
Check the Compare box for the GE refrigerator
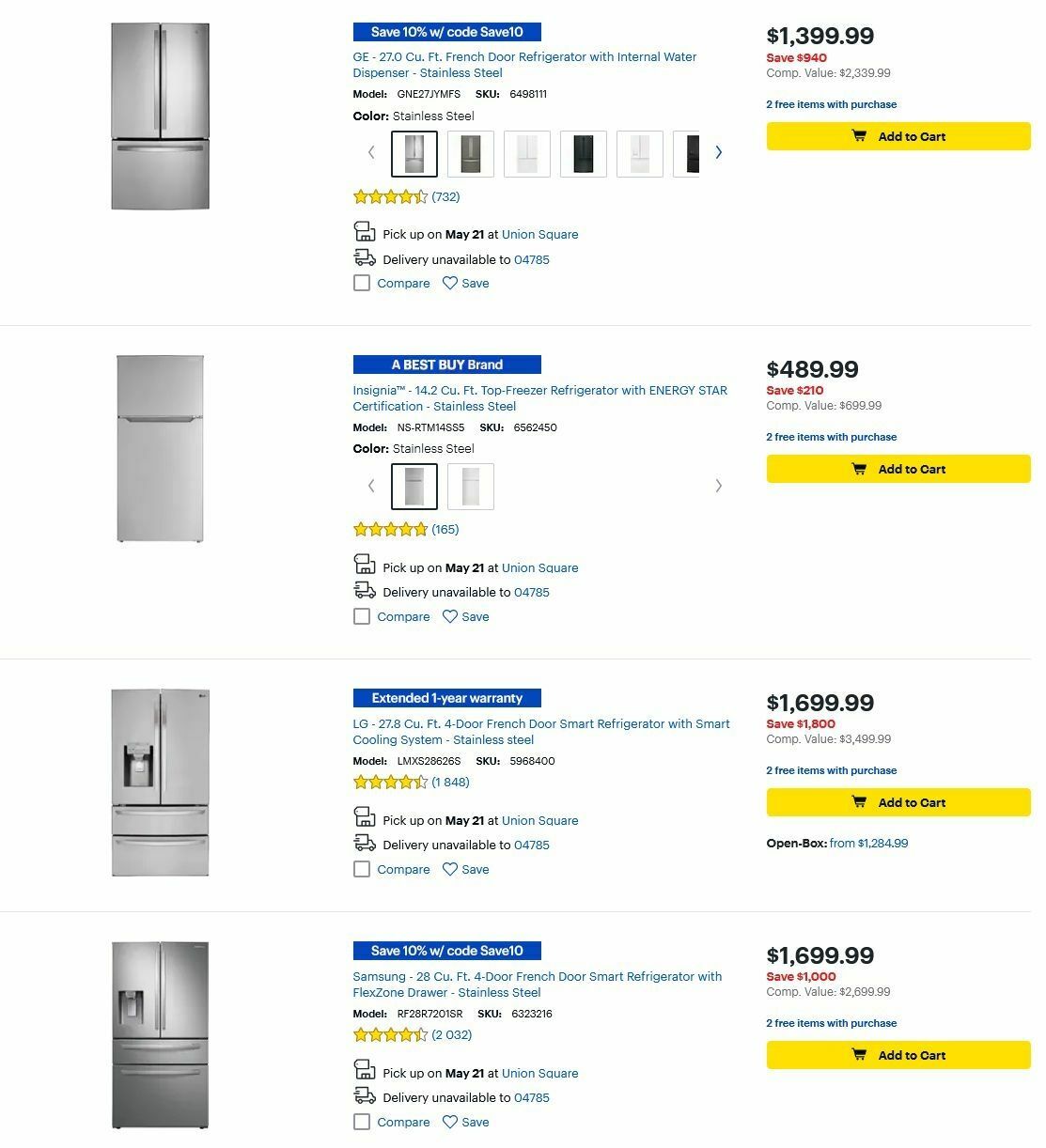362,283
